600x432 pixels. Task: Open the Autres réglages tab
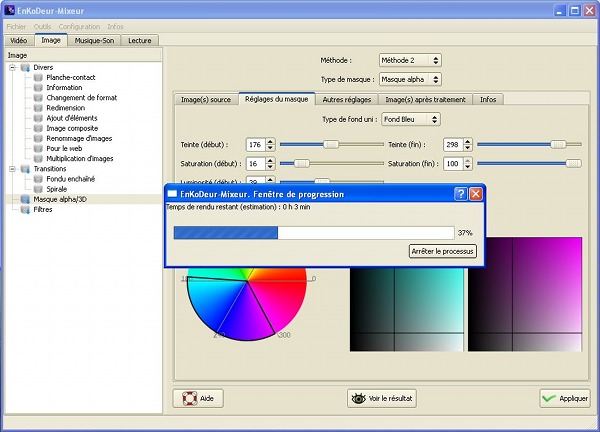pyautogui.click(x=347, y=99)
